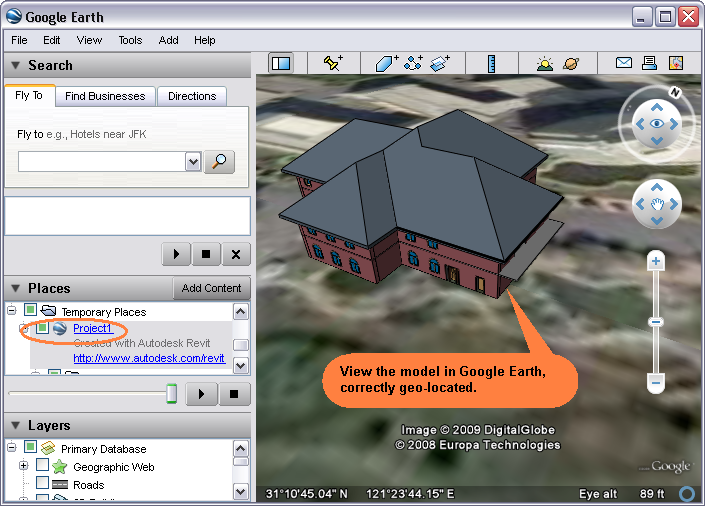Select the Fly To tab

click(29, 95)
